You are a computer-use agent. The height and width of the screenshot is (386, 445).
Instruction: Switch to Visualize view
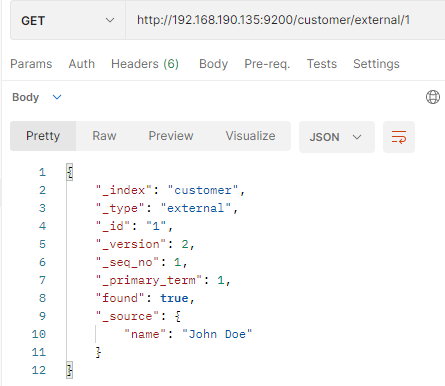point(250,136)
